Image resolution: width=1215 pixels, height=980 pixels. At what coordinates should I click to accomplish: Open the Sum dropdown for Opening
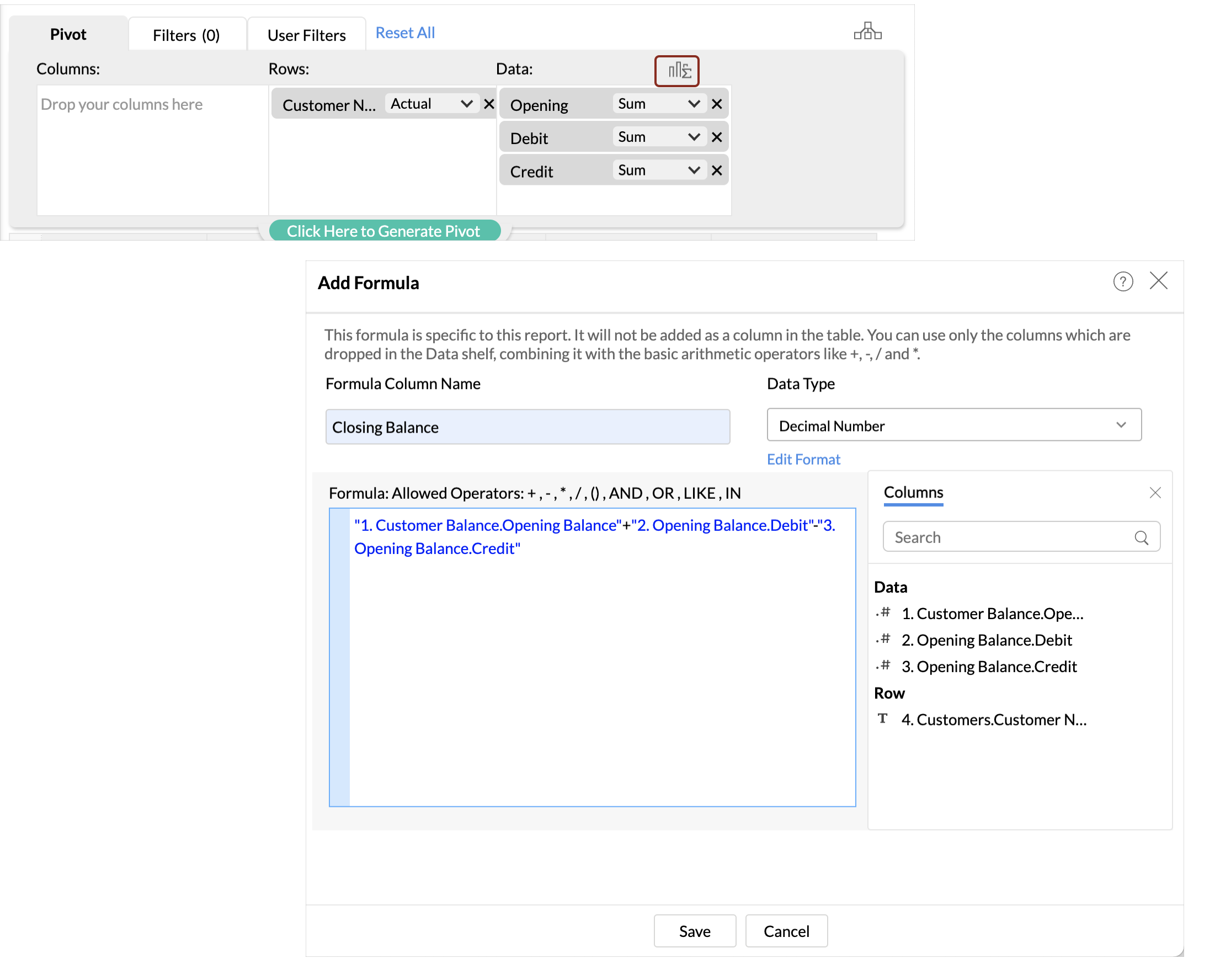pyautogui.click(x=659, y=104)
